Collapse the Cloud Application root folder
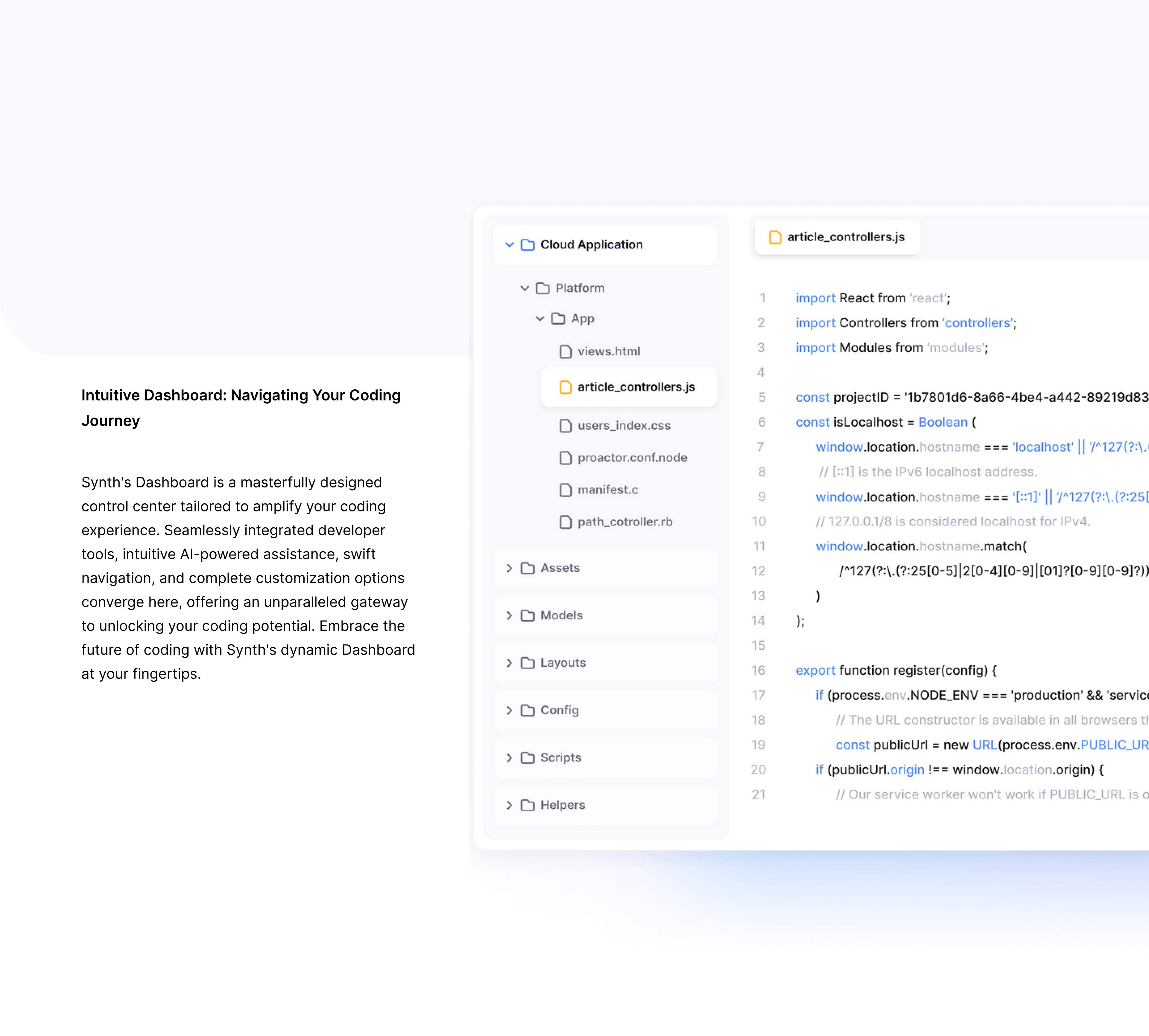Screen dimensions: 1149x1036 click(x=509, y=245)
